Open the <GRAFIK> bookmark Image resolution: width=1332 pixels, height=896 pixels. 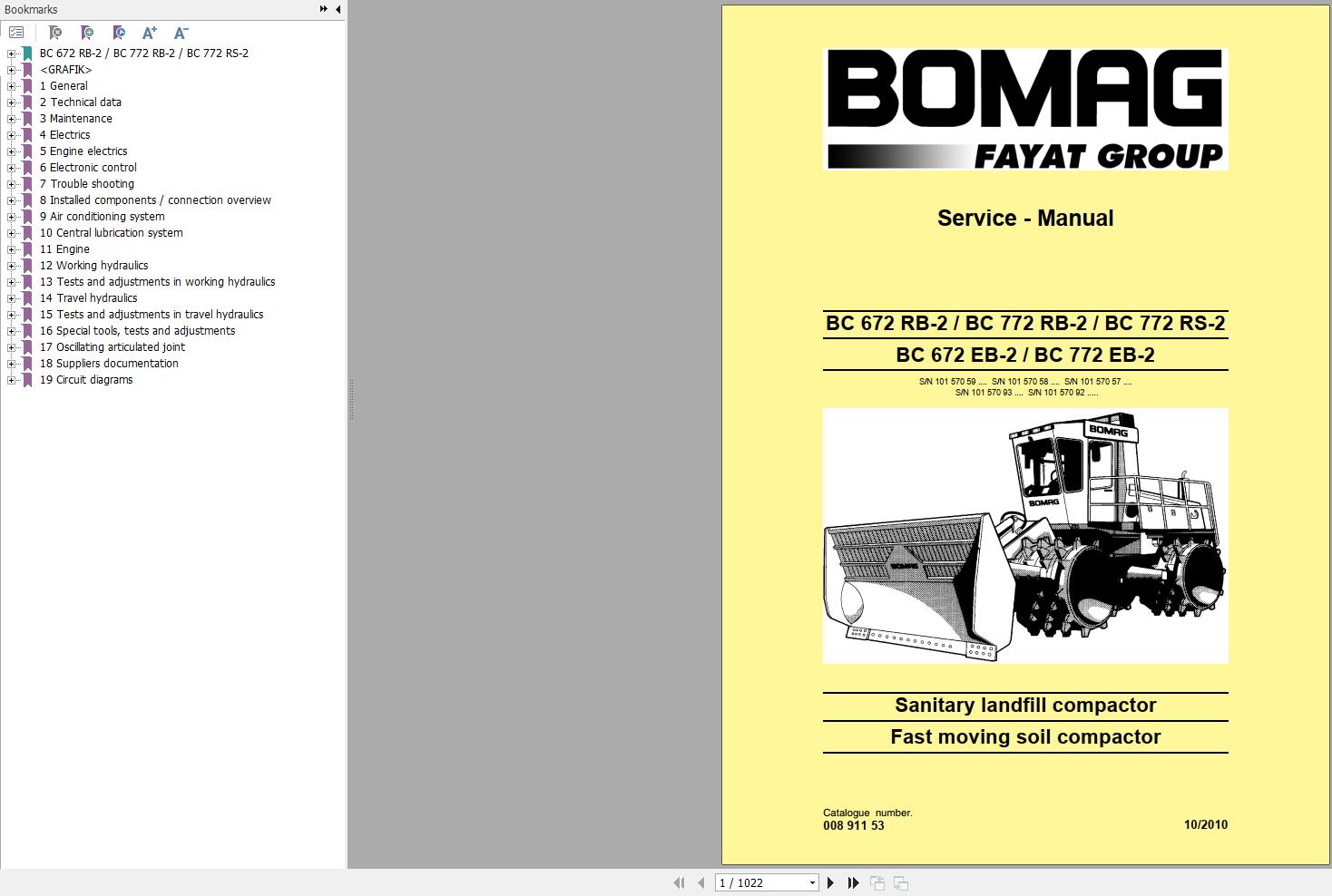click(x=65, y=70)
